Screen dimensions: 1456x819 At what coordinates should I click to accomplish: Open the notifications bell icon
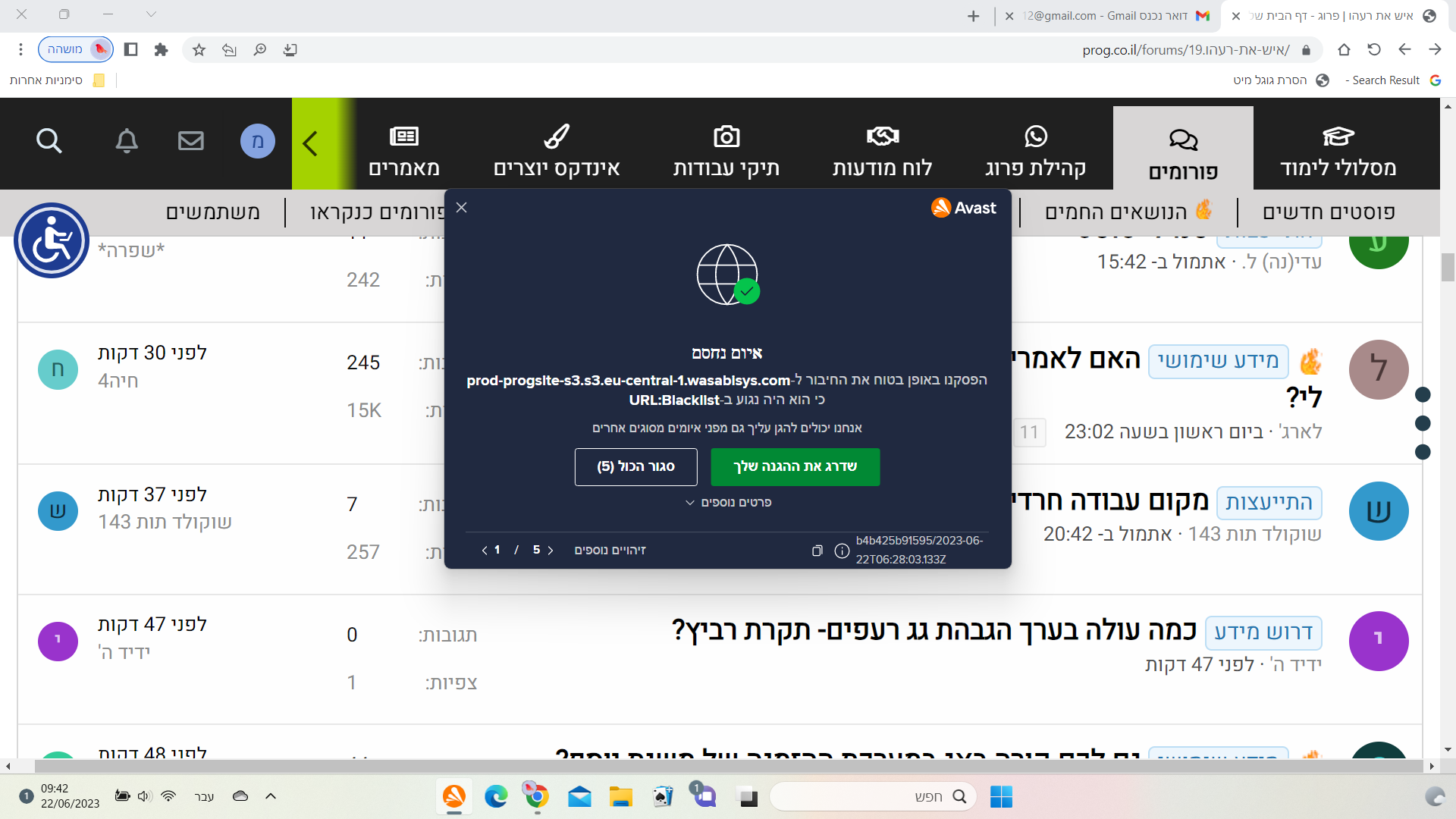click(127, 141)
